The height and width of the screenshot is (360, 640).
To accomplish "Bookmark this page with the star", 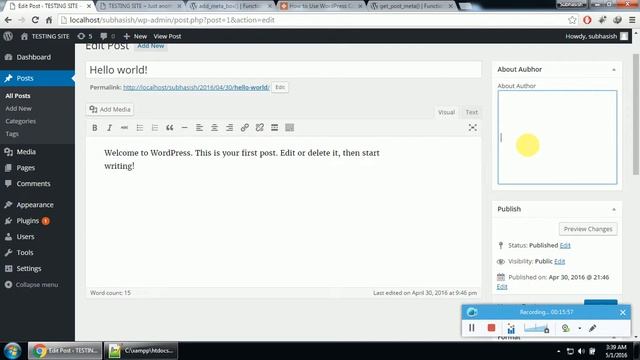I will coord(572,20).
